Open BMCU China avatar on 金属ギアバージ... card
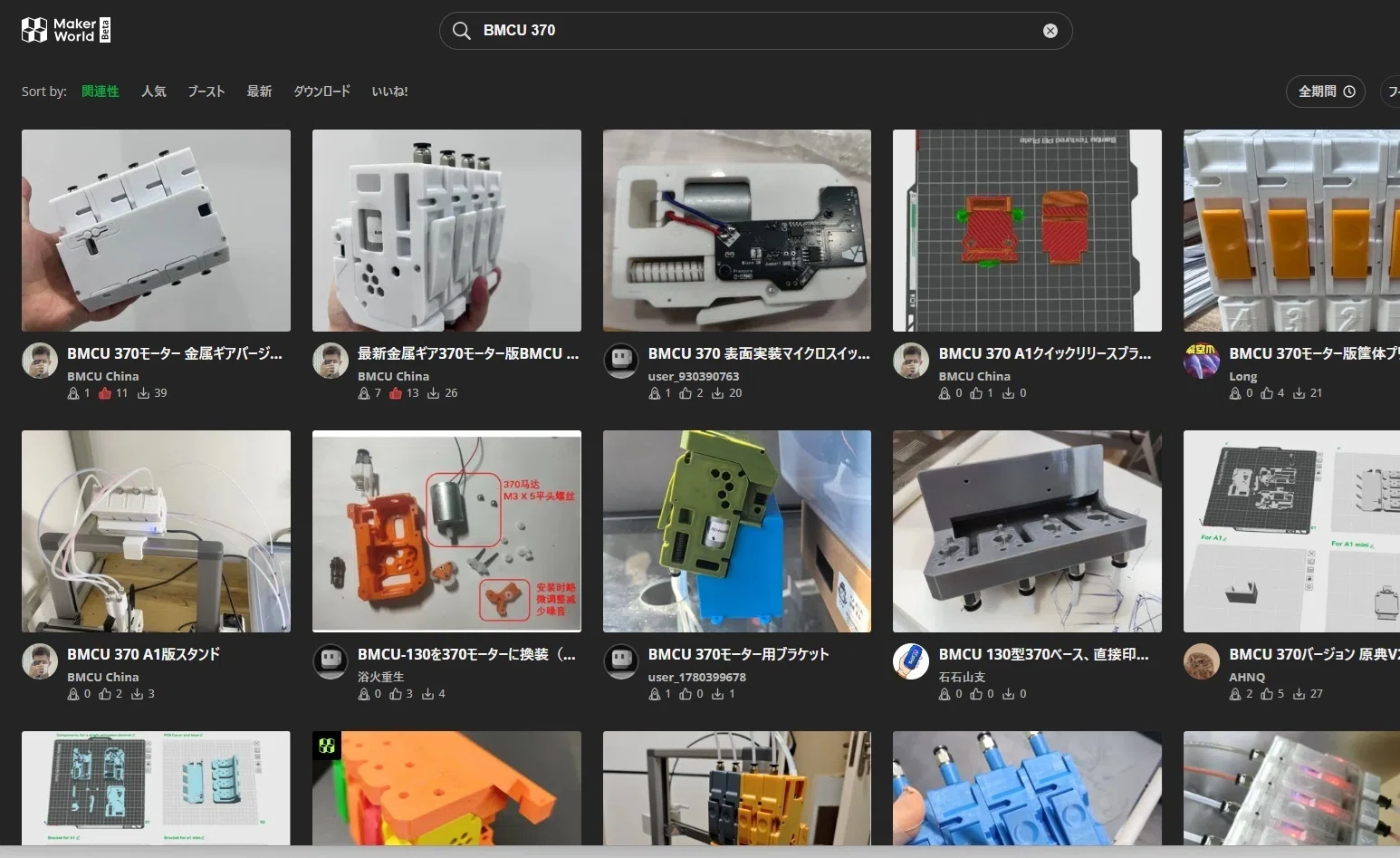 (x=40, y=361)
